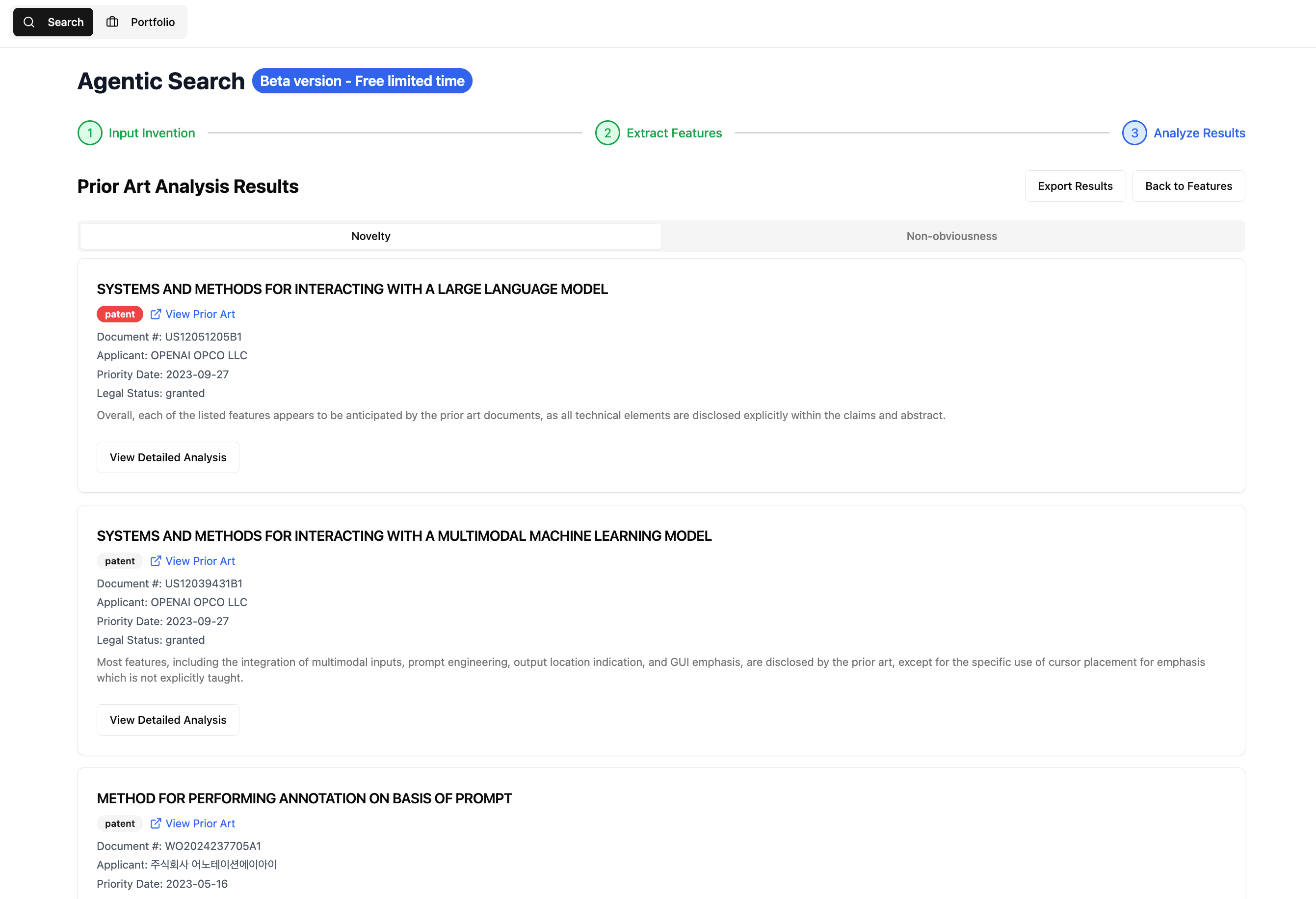
Task: Switch to the Non-obviousness tab
Action: click(x=951, y=236)
